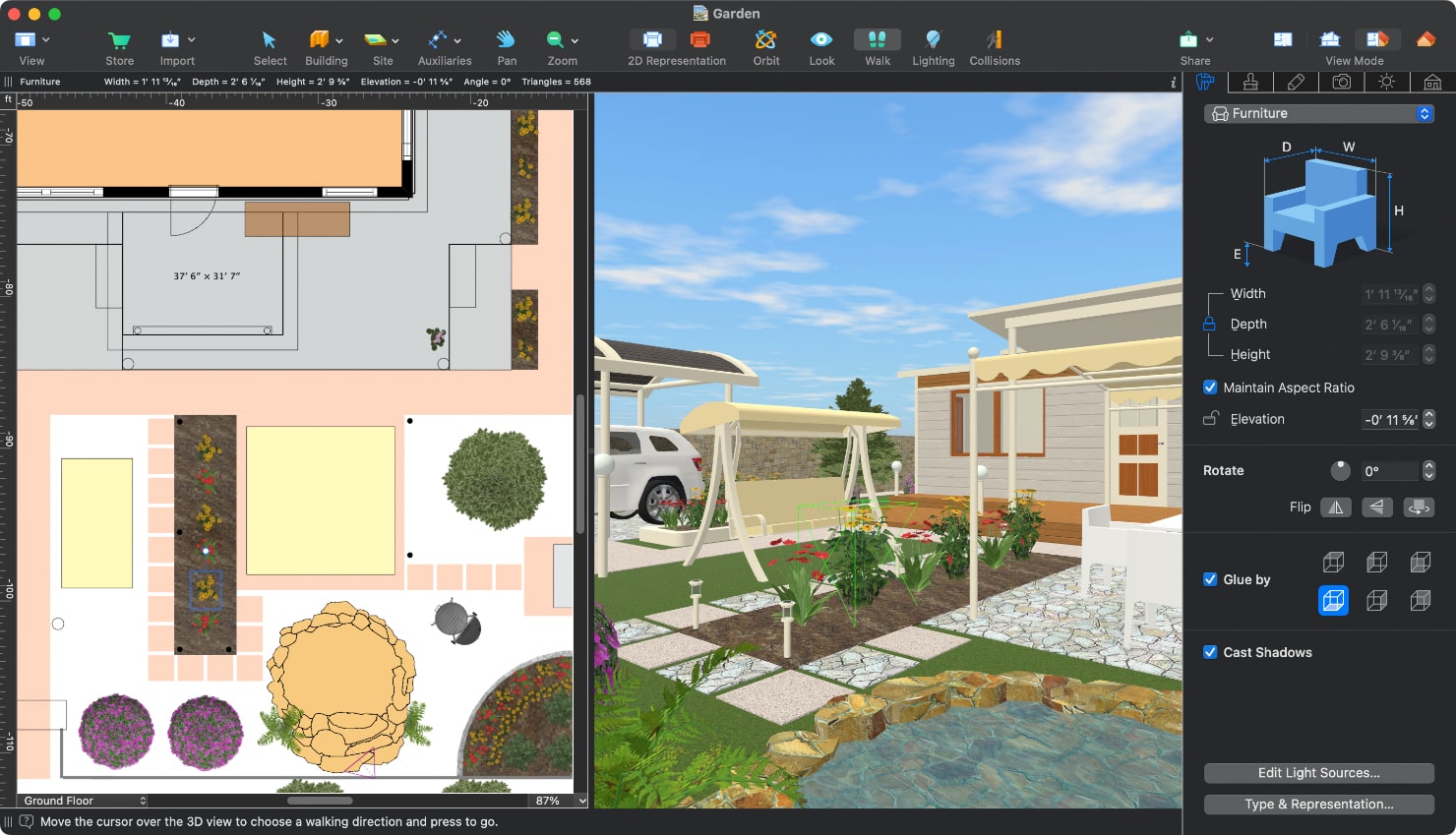Choose the Building tool icon
This screenshot has height=836, width=1456.
click(319, 39)
